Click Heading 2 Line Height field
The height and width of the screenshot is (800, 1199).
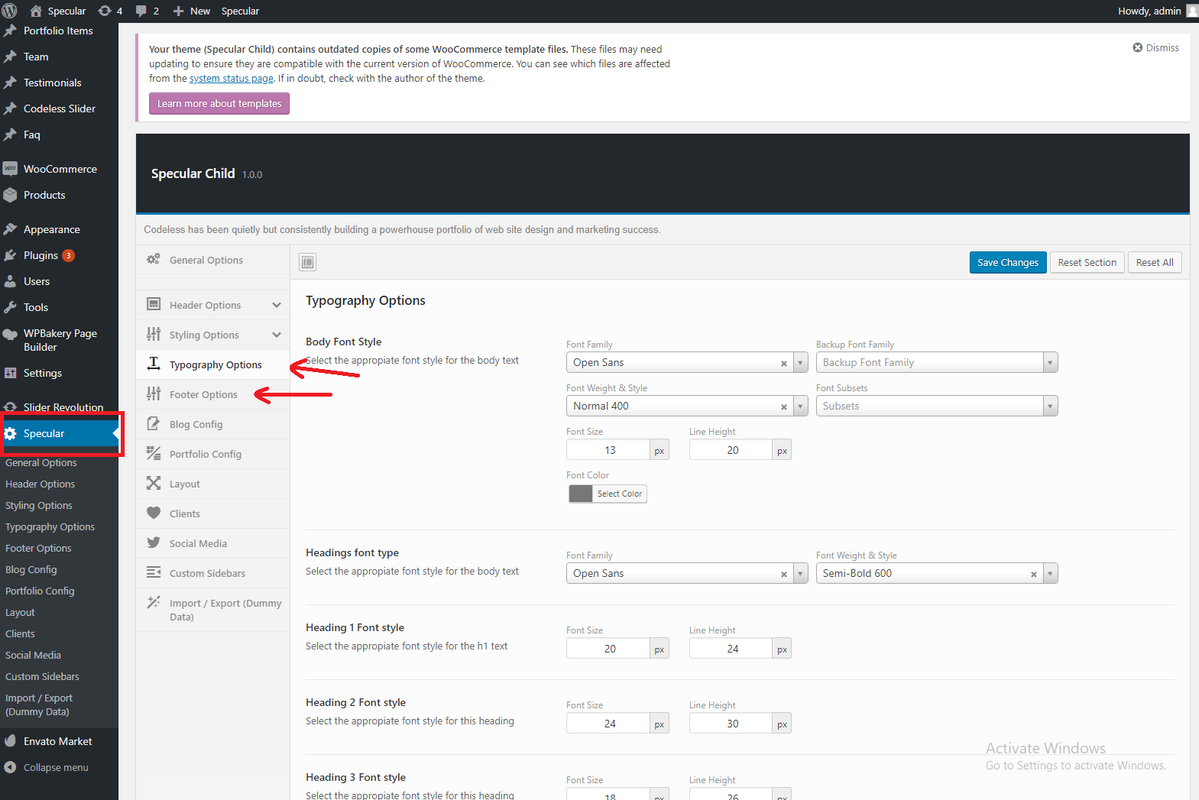coord(731,724)
